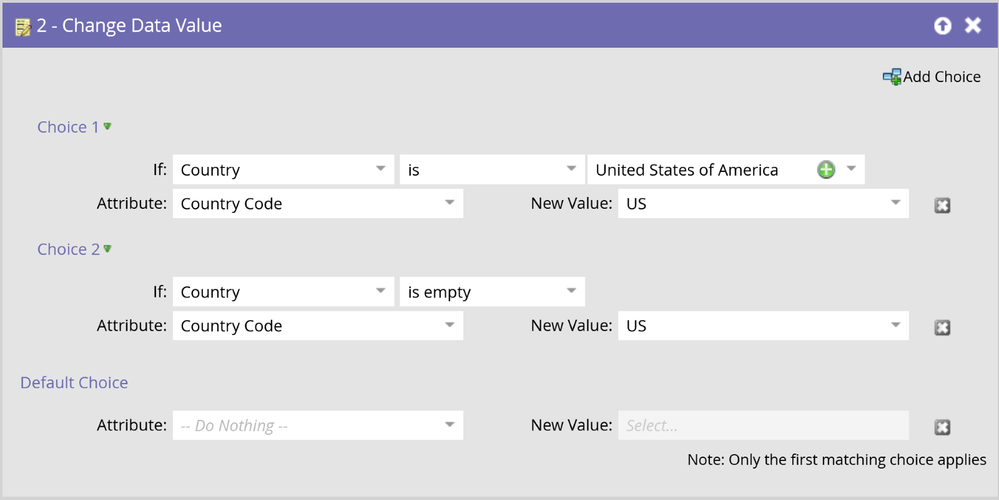Image resolution: width=999 pixels, height=500 pixels.
Task: Open the United States of America value dropdown
Action: [x=851, y=169]
